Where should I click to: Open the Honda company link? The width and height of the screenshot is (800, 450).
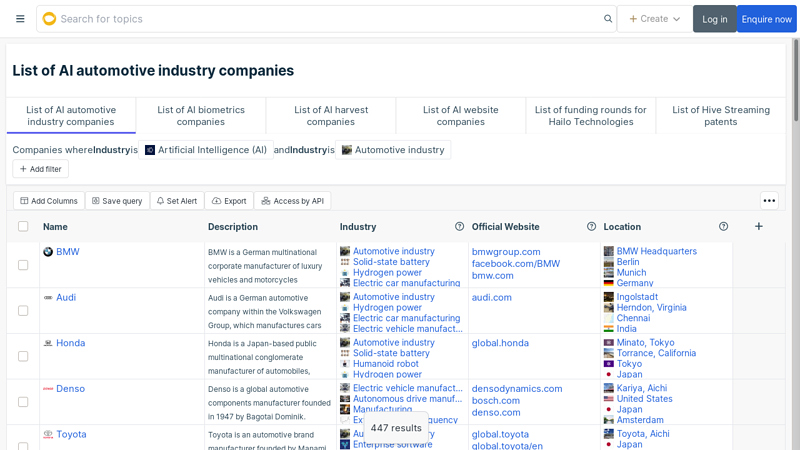coord(70,343)
